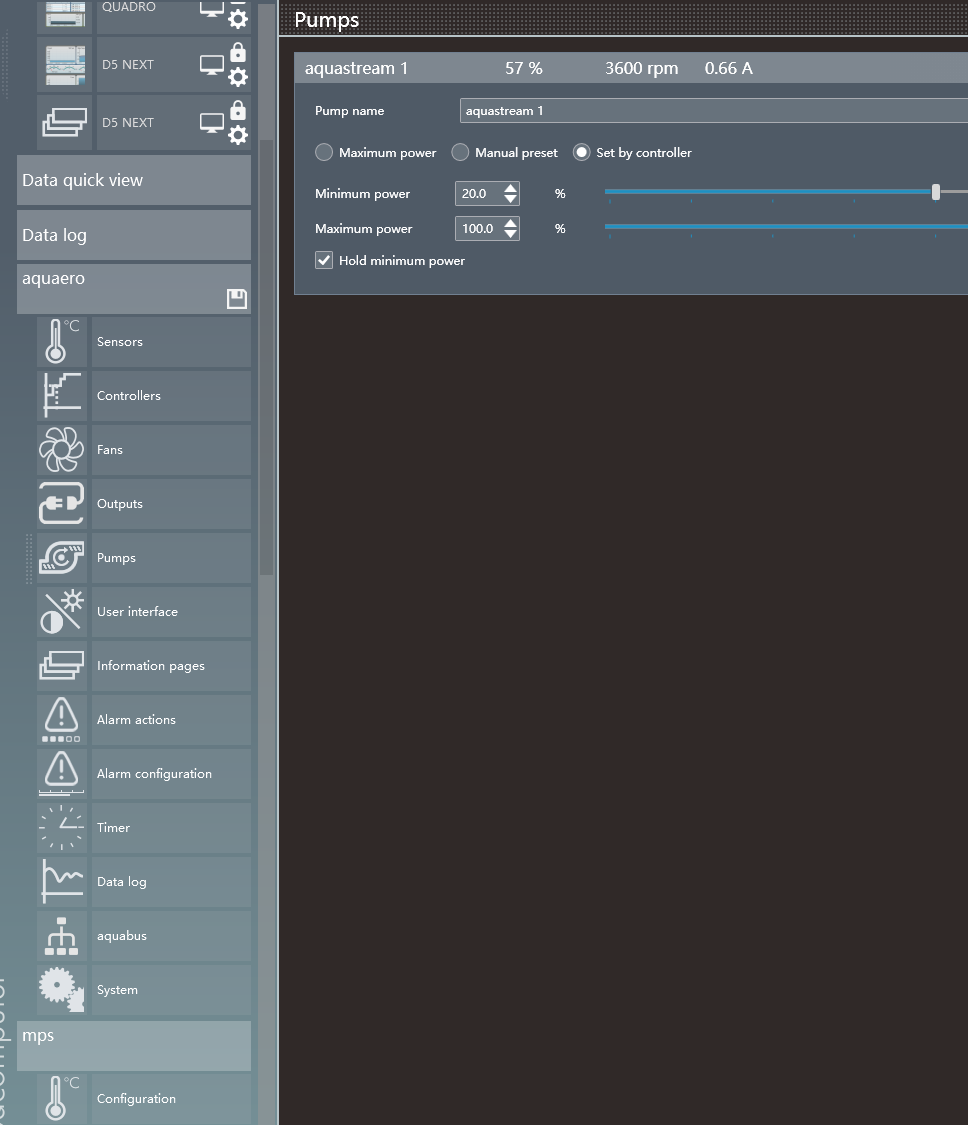Select the QUADRO label in the sidebar
The height and width of the screenshot is (1125, 968).
(x=128, y=7)
